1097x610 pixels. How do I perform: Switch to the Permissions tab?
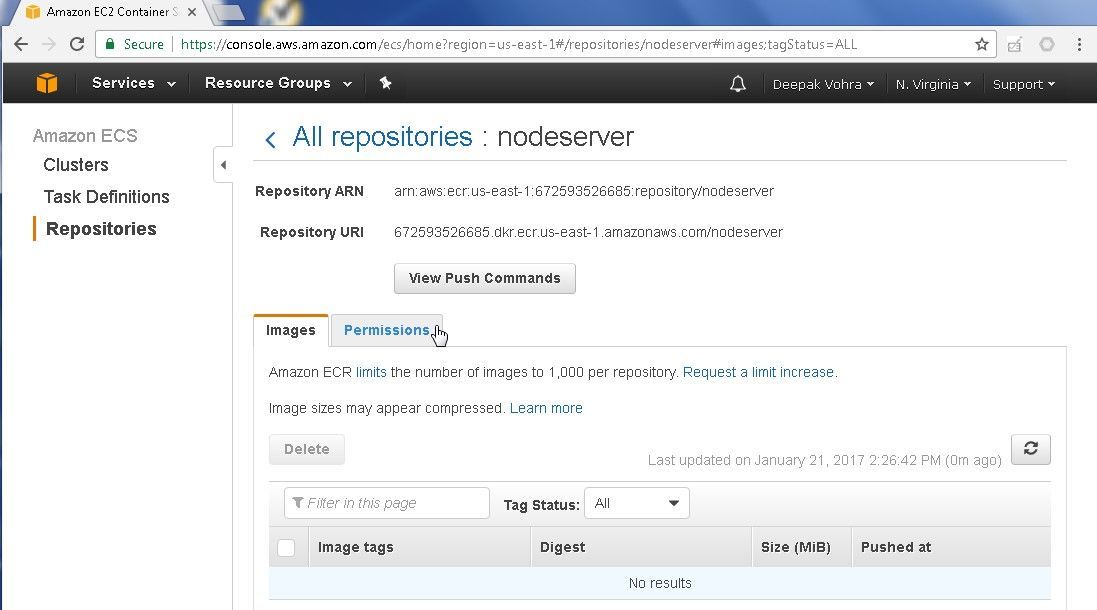(386, 330)
